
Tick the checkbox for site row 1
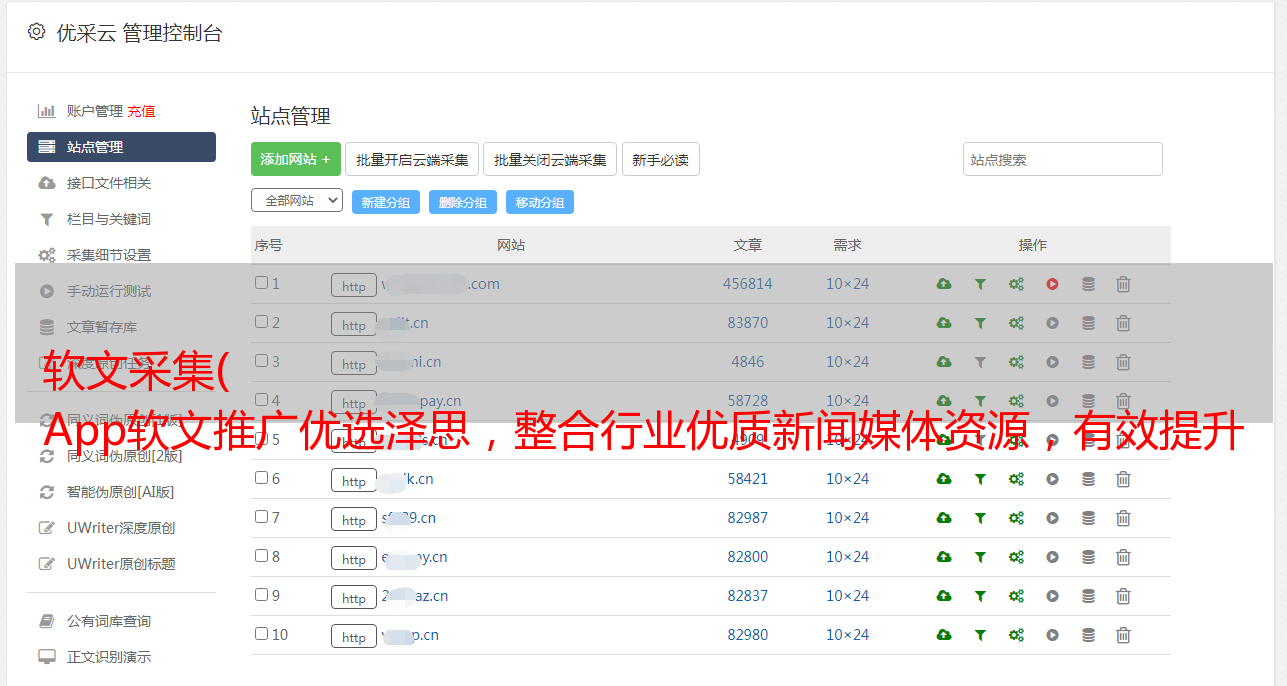click(x=261, y=283)
